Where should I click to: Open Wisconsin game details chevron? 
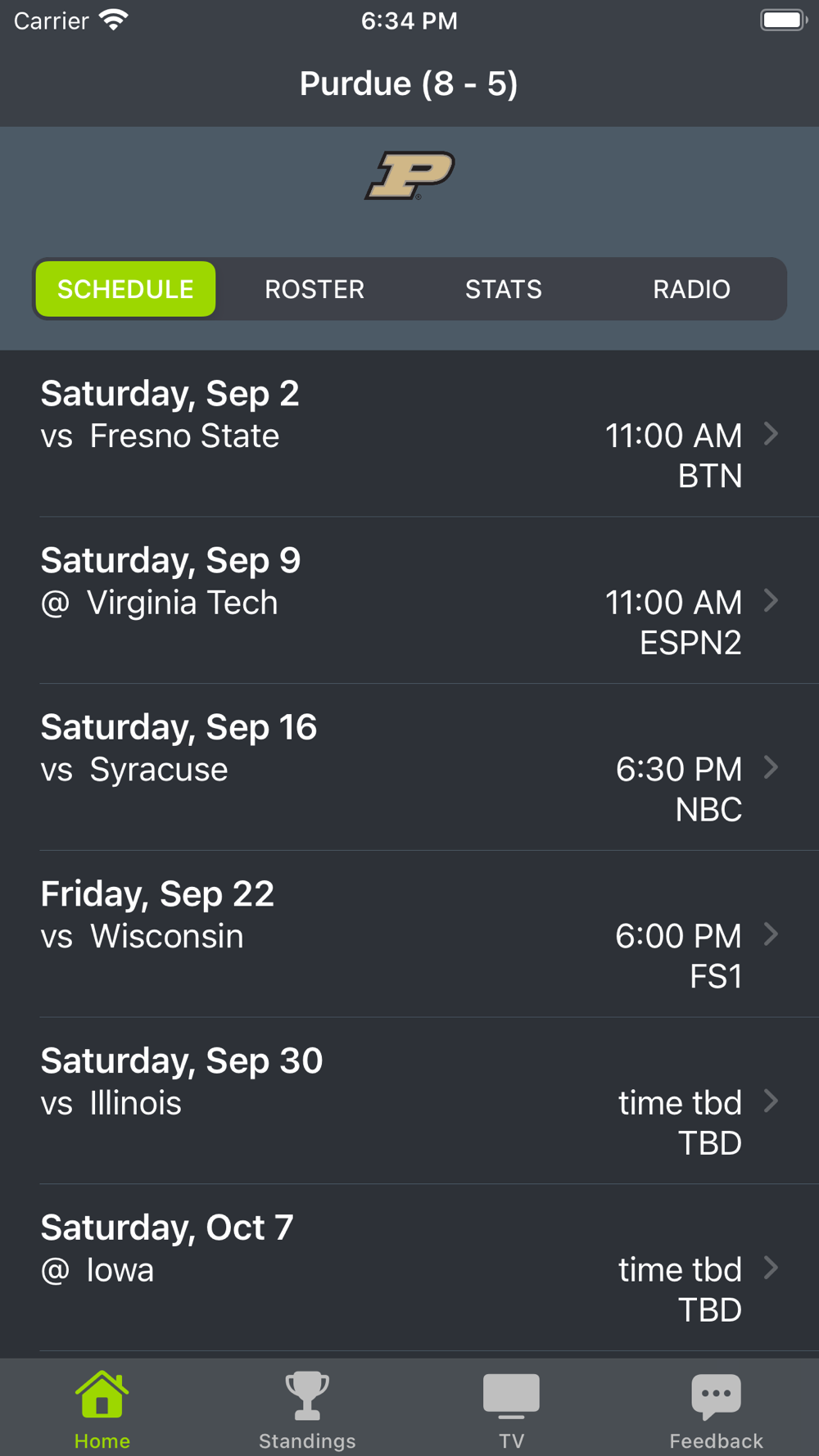[771, 934]
